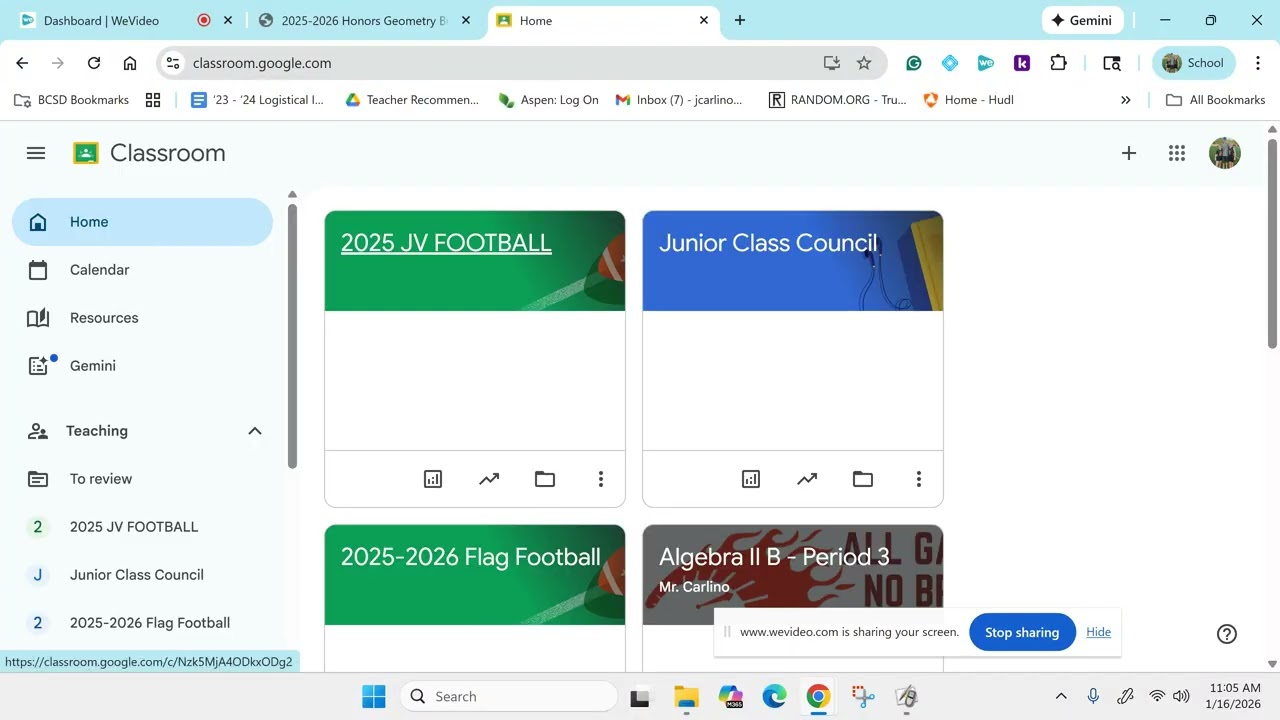Click the taskbar clock showing 11:05 AM
1280x720 pixels.
coord(1235,696)
